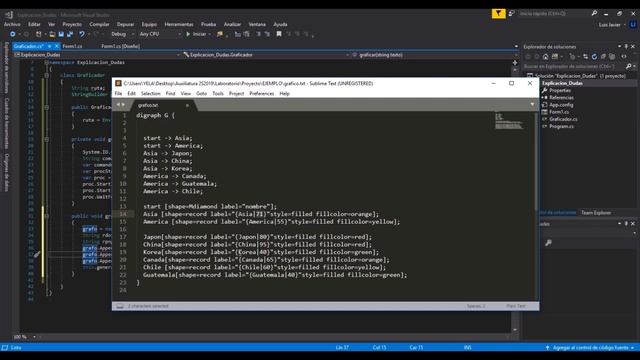Image resolution: width=640 pixels, height=360 pixels.
Task: Click the Undo icon in Visual Studio toolbar
Action: [82, 34]
